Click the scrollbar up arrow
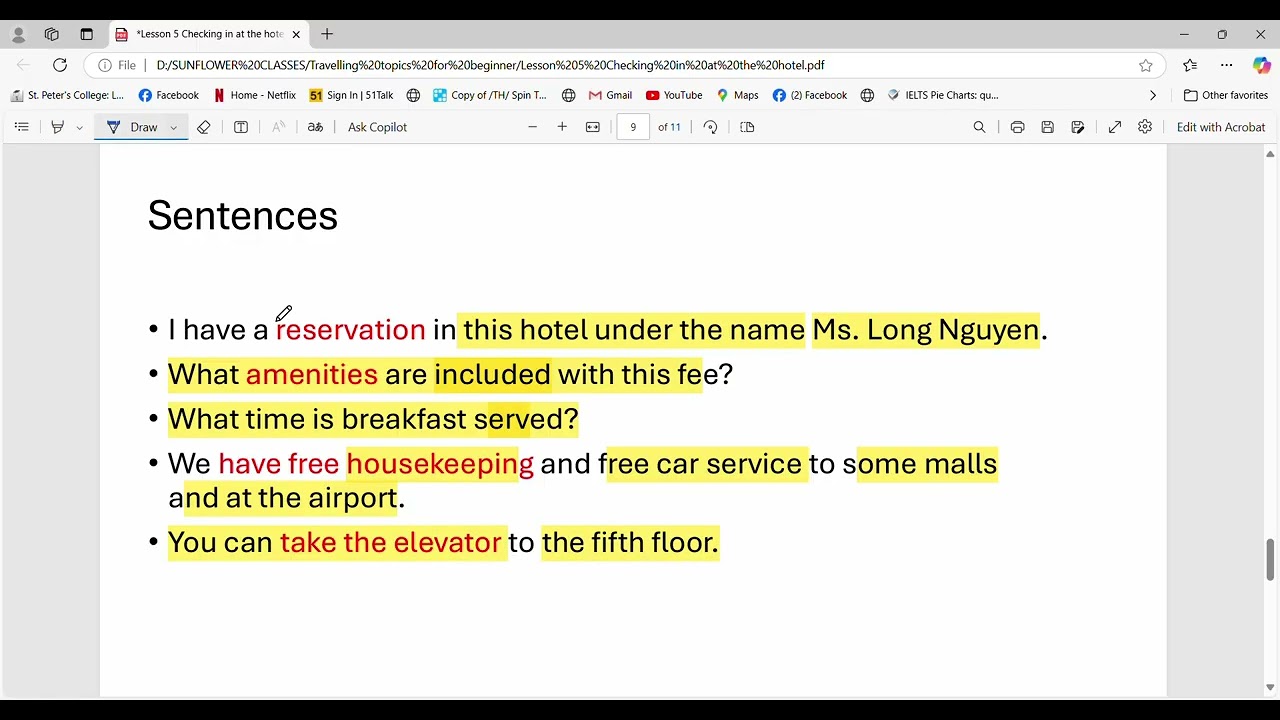This screenshot has width=1280, height=720. click(x=1270, y=154)
